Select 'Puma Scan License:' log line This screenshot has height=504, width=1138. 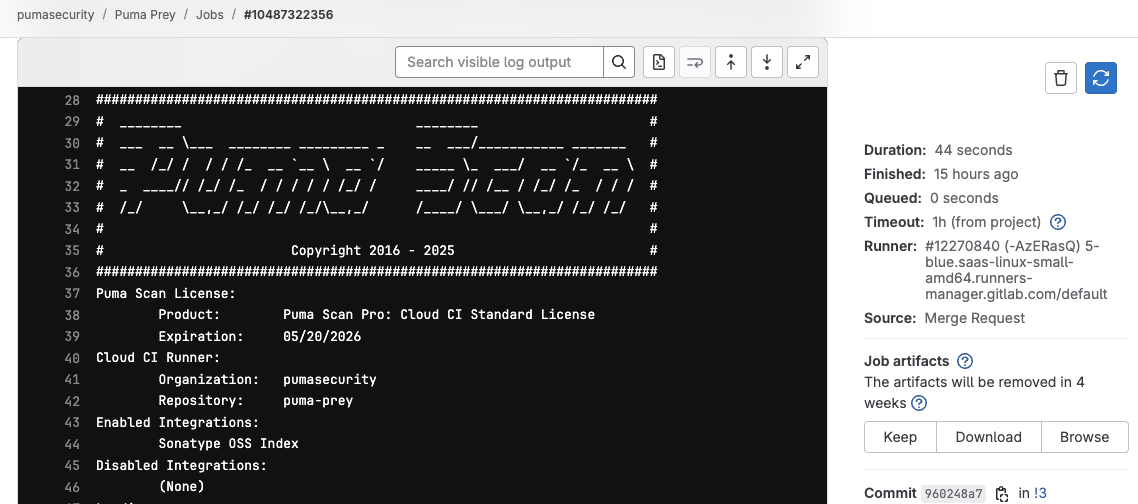tap(166, 294)
